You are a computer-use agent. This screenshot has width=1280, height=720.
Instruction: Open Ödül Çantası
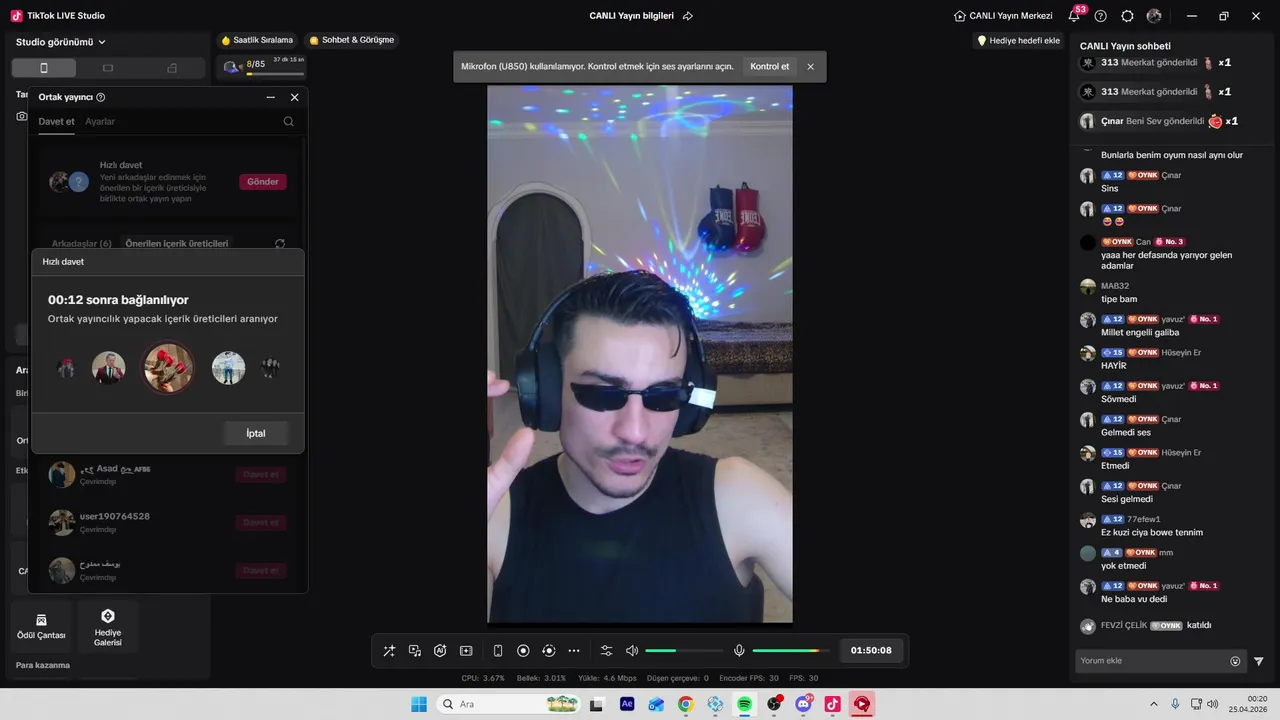(41, 627)
